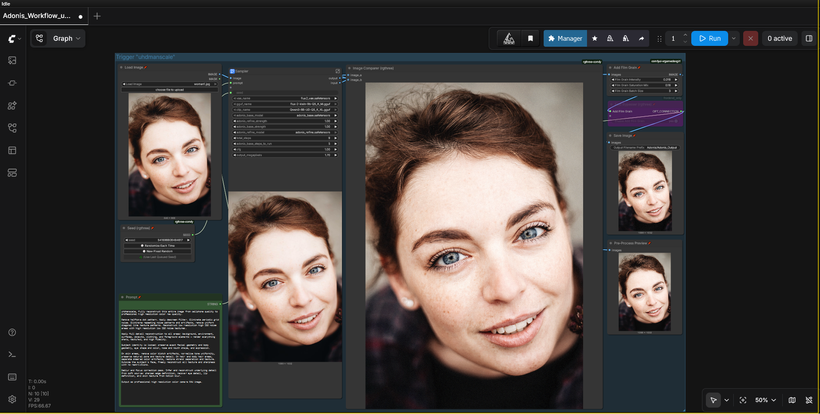Image resolution: width=820 pixels, height=414 pixels.
Task: Collapse the Seed (rgthree) node dot
Action: [124, 228]
